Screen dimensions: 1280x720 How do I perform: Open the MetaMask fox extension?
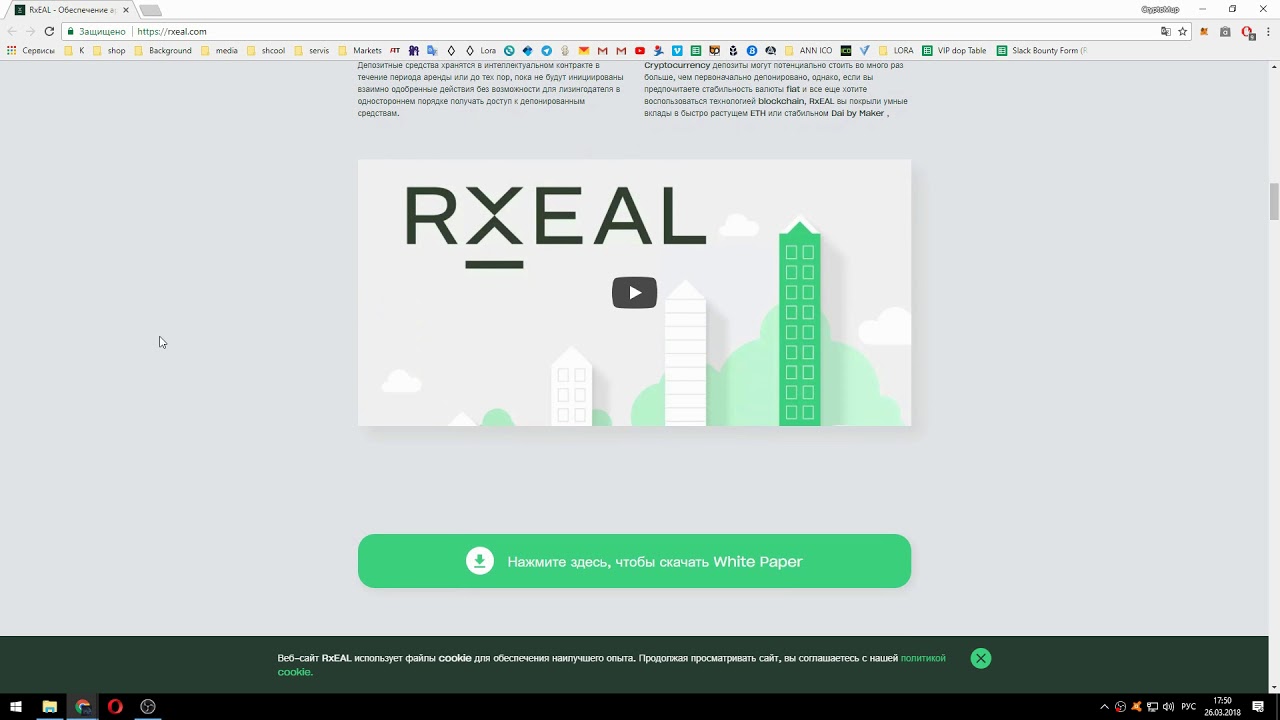tap(1204, 31)
